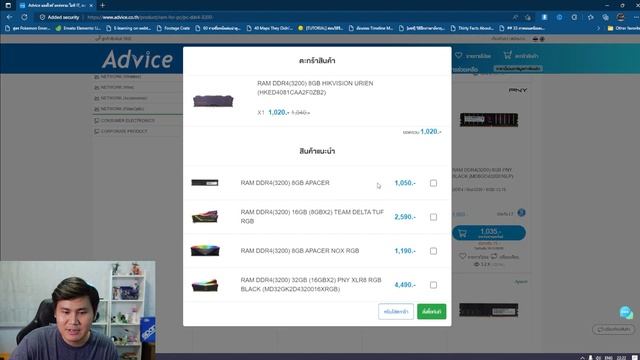Open the taskbar clock
This screenshot has width=640, height=360.
tap(622, 357)
